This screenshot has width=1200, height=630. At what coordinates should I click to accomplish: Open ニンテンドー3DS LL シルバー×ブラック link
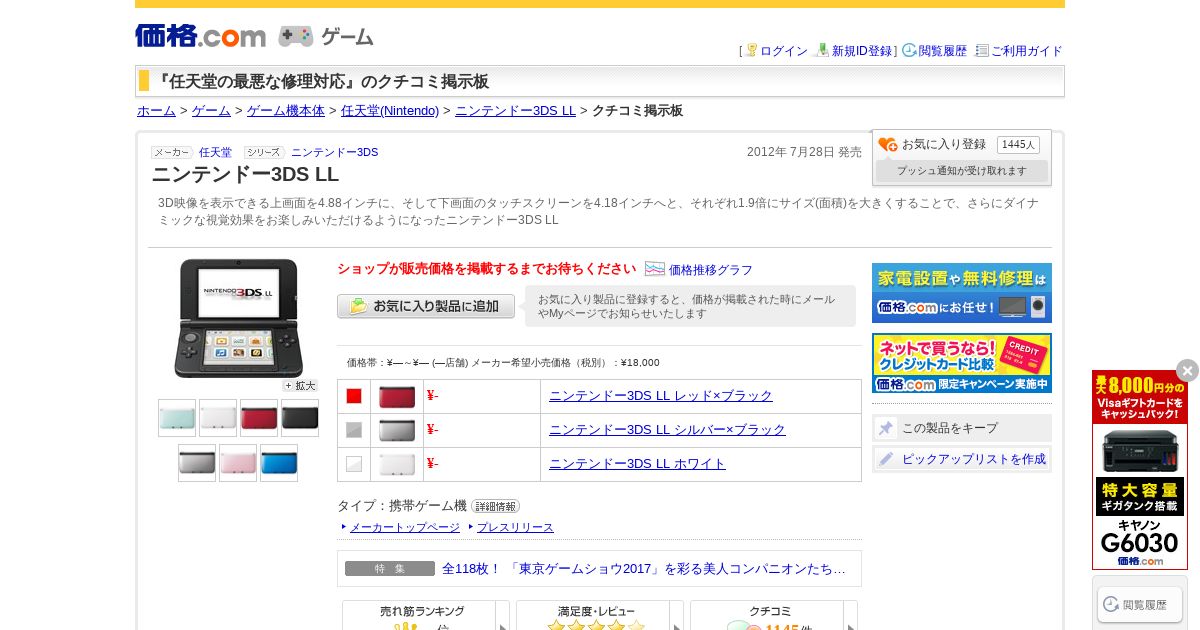point(667,430)
